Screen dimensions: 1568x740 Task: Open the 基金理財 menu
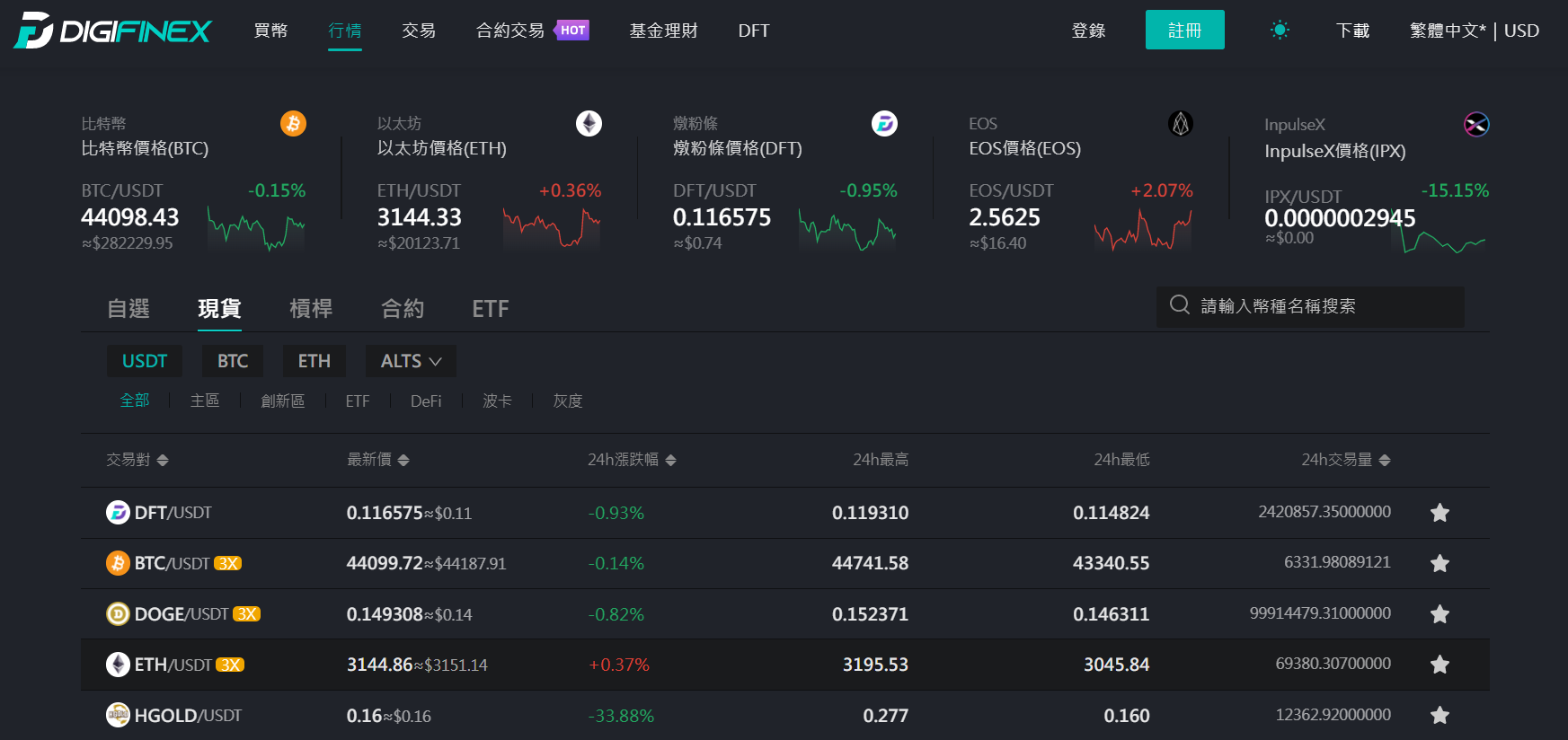coord(663,31)
